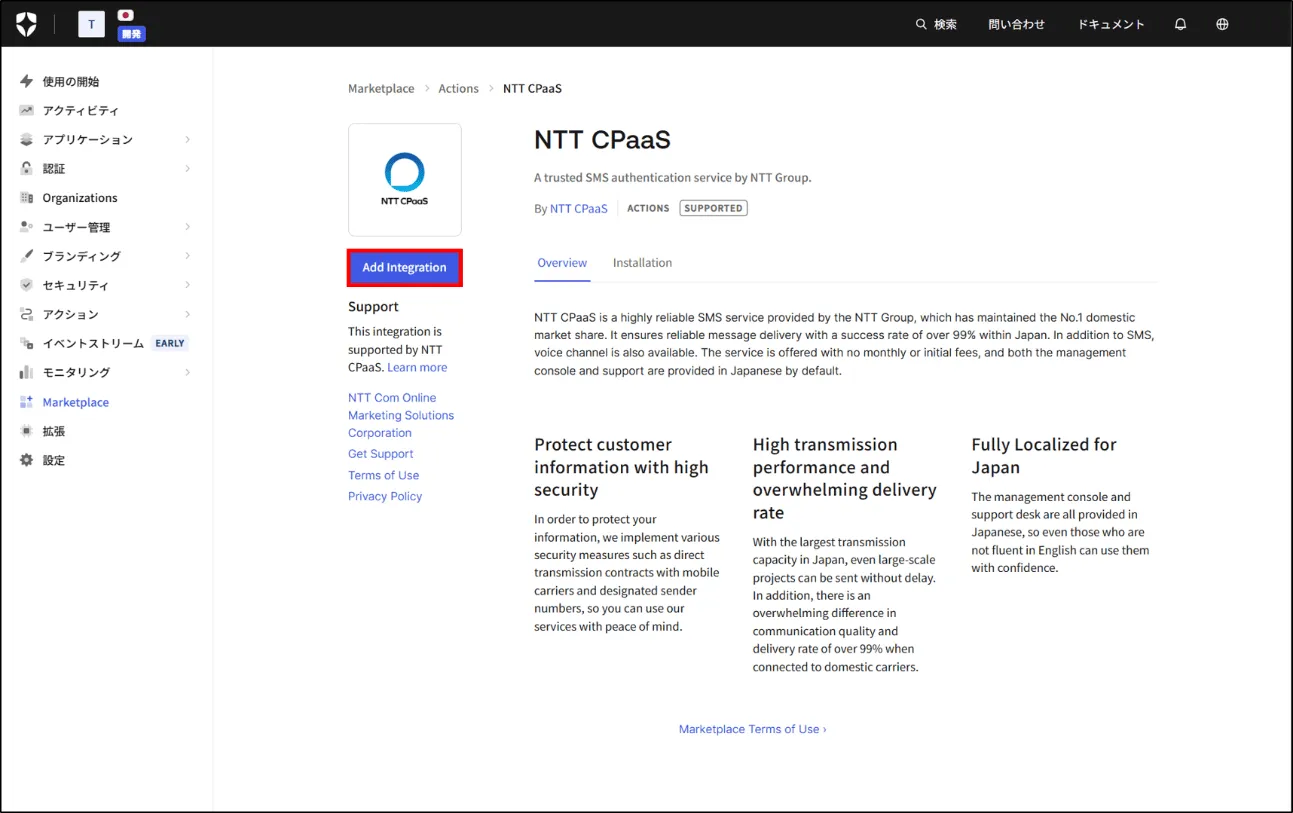
Task: Click the Auth0 shield logo
Action: (26, 24)
